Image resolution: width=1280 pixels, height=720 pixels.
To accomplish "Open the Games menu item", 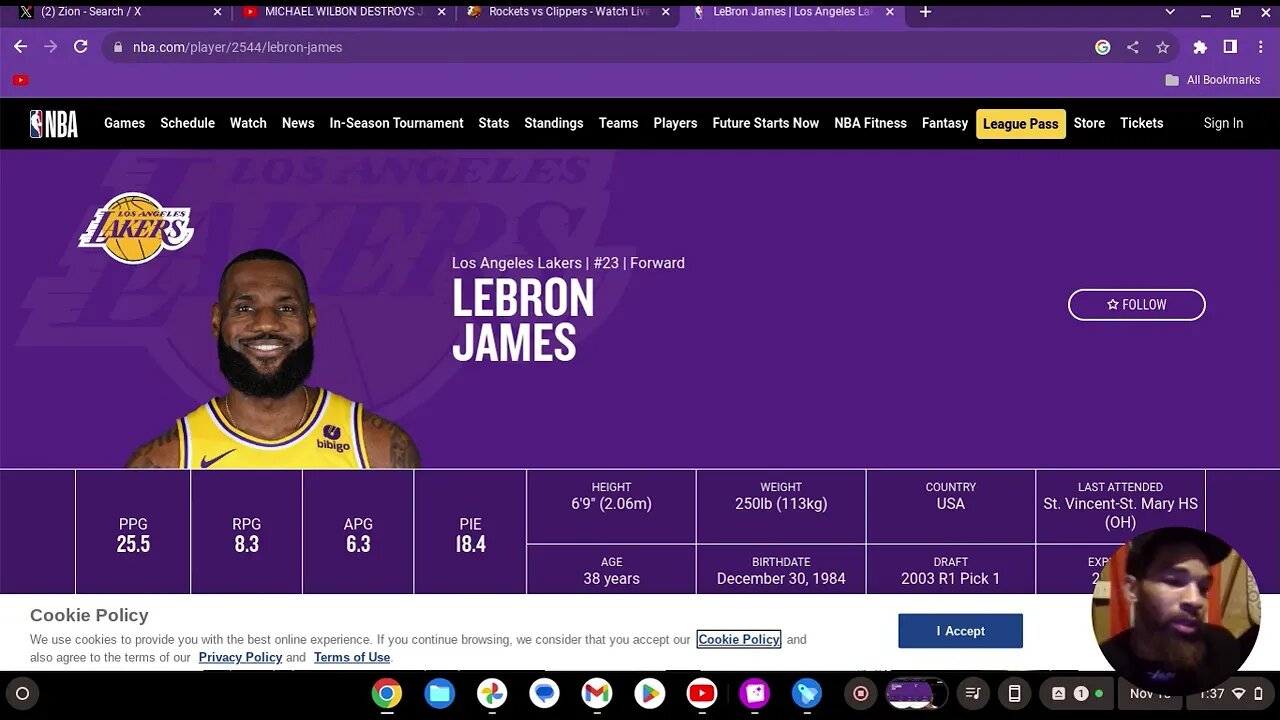I will point(124,123).
